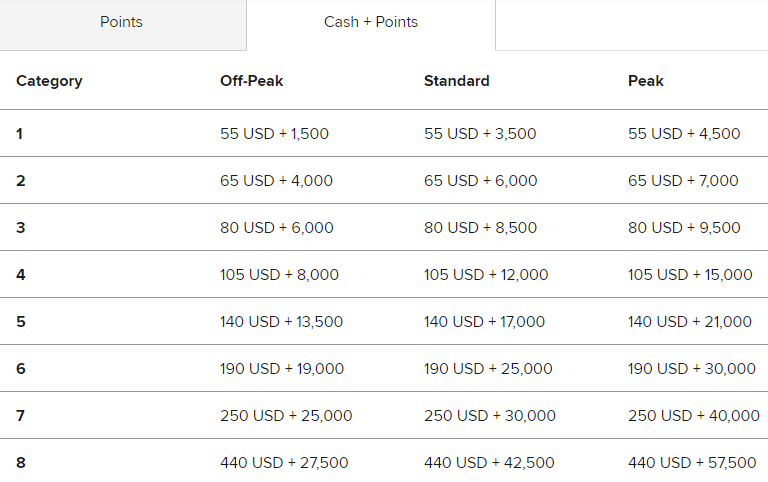
Task: Select Category 8 row label
Action: pyautogui.click(x=21, y=463)
